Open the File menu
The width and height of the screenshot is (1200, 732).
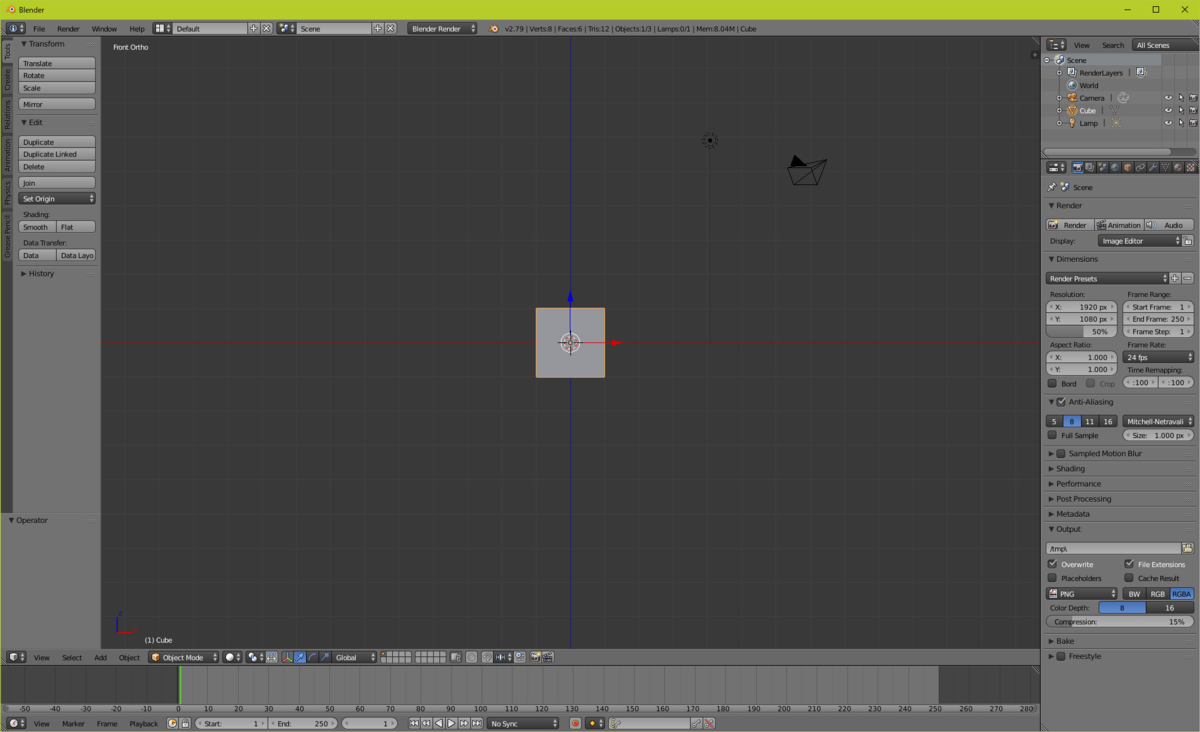coord(39,29)
